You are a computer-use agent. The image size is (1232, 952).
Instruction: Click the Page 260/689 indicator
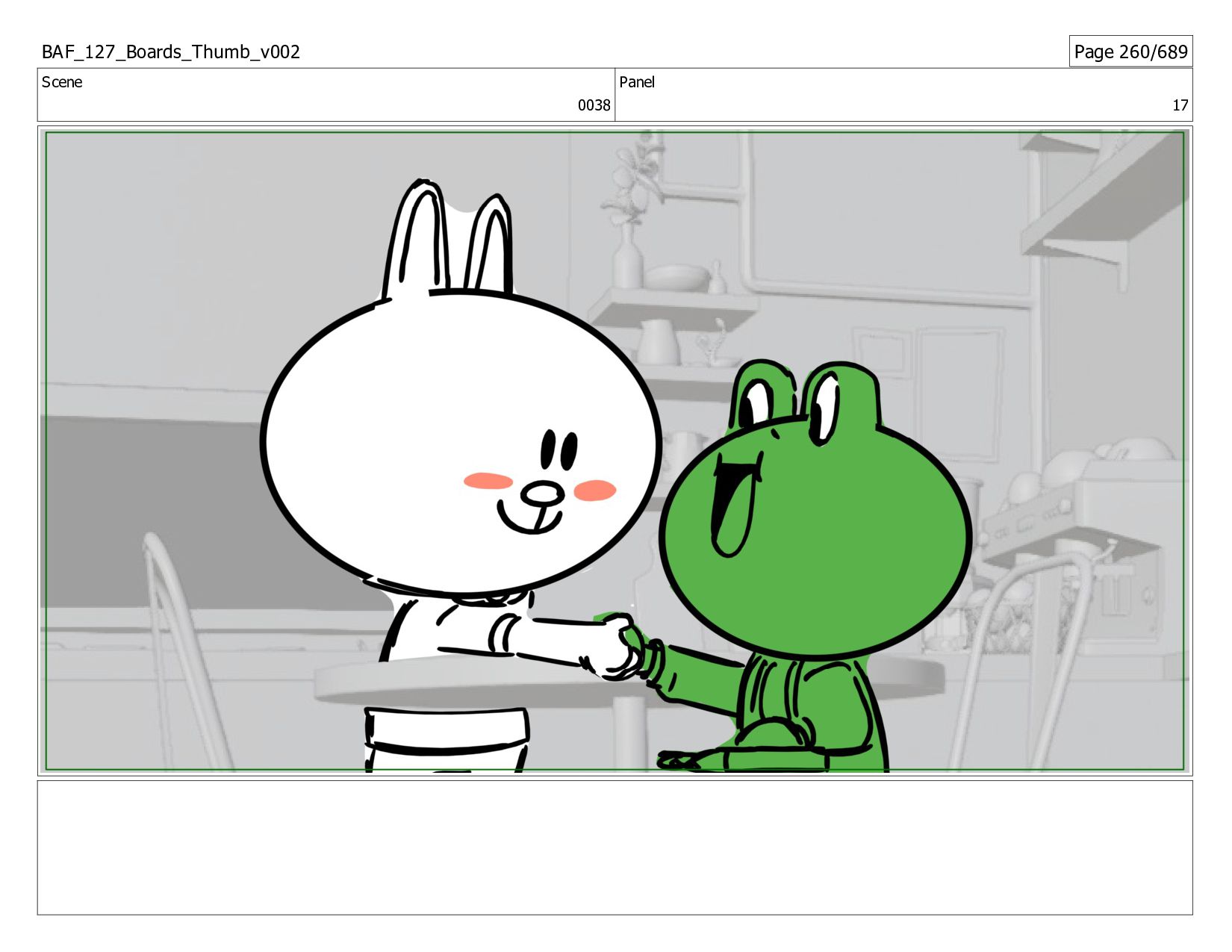[1130, 52]
